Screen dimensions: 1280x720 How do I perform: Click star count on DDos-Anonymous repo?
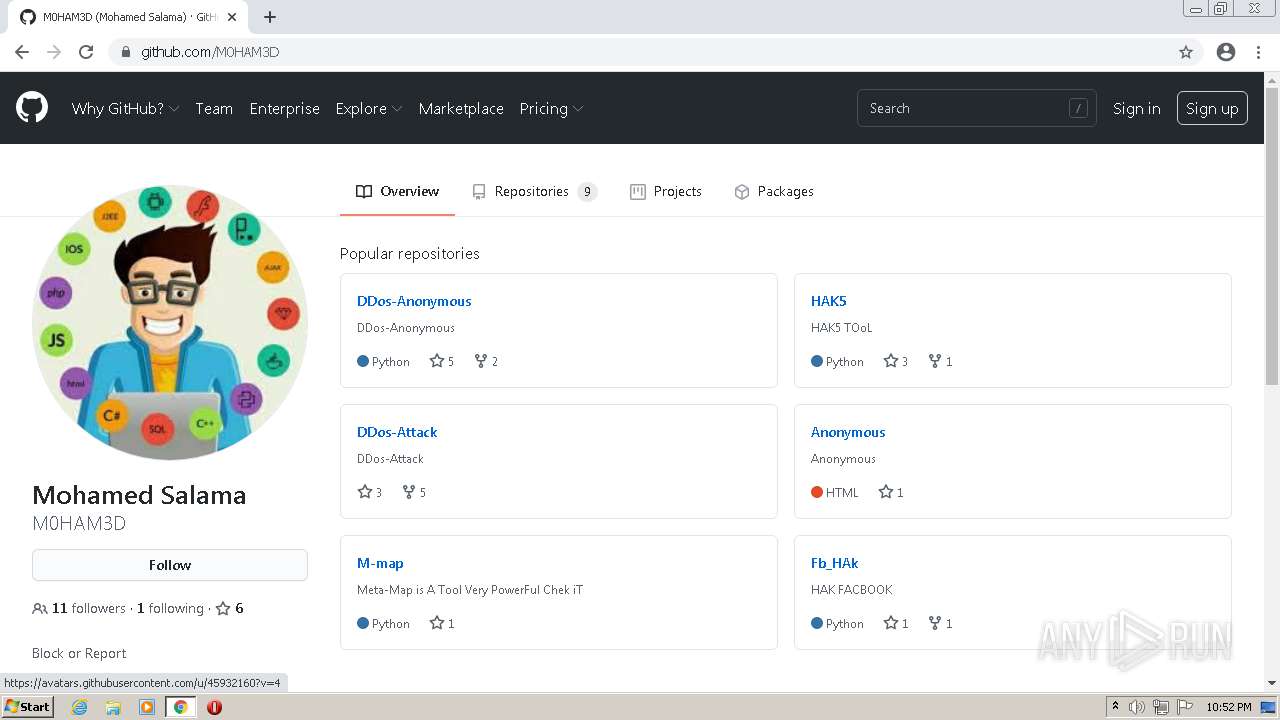[x=442, y=361]
